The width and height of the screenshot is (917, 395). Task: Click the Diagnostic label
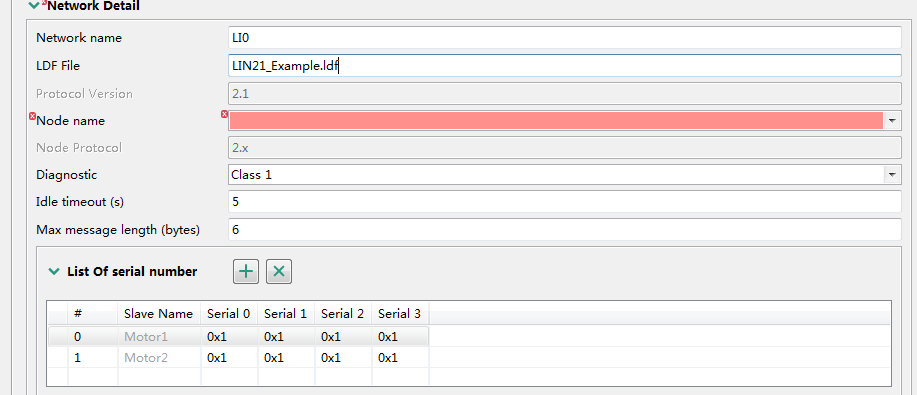pos(66,175)
